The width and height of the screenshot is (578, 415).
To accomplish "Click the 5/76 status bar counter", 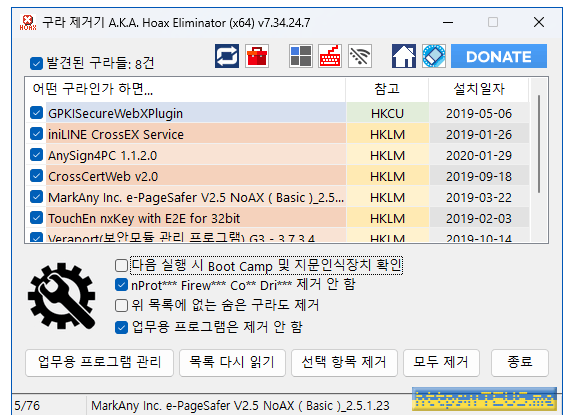I will click(27, 406).
